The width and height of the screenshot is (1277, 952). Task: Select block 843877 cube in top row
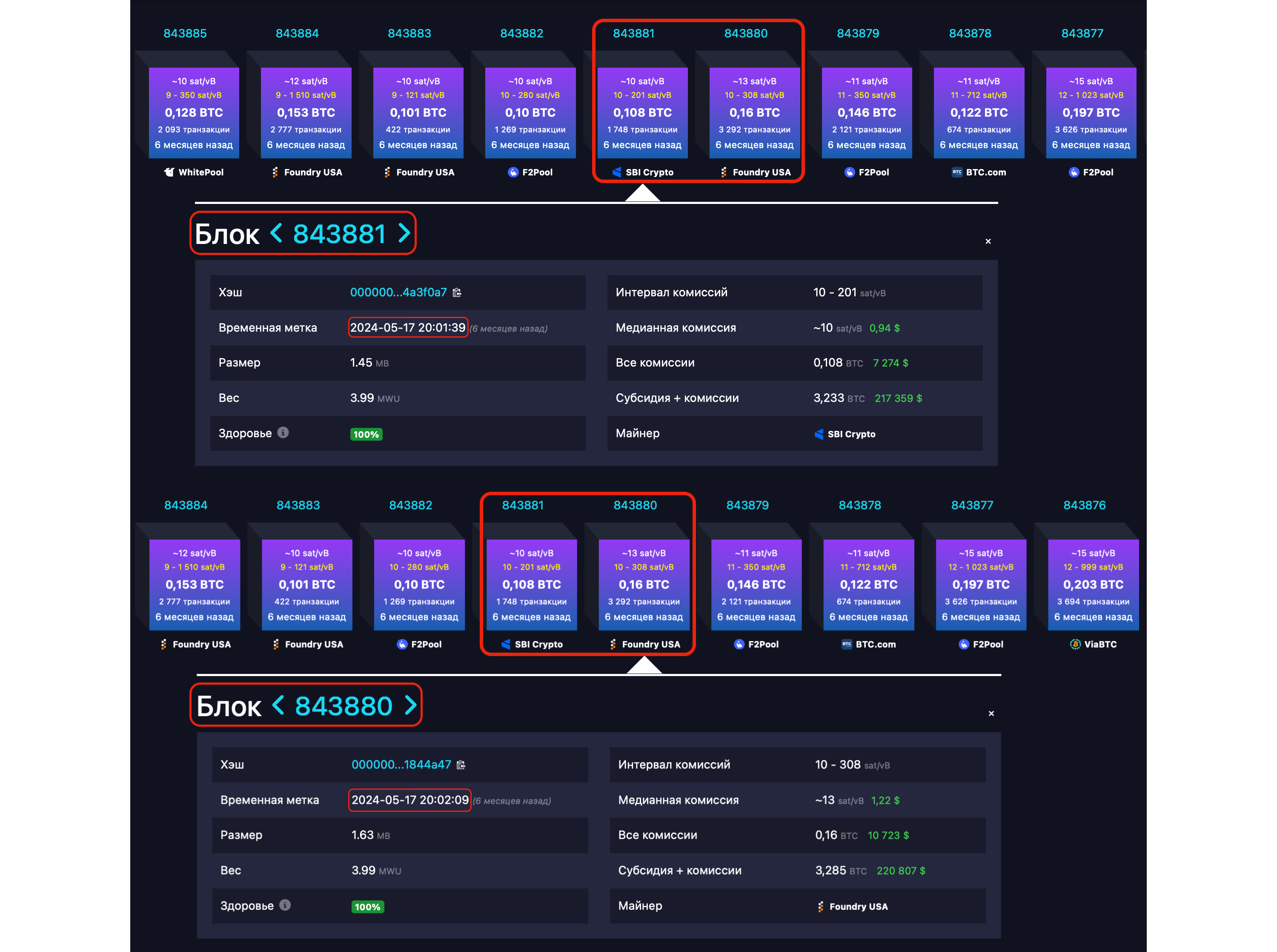pyautogui.click(x=1091, y=112)
